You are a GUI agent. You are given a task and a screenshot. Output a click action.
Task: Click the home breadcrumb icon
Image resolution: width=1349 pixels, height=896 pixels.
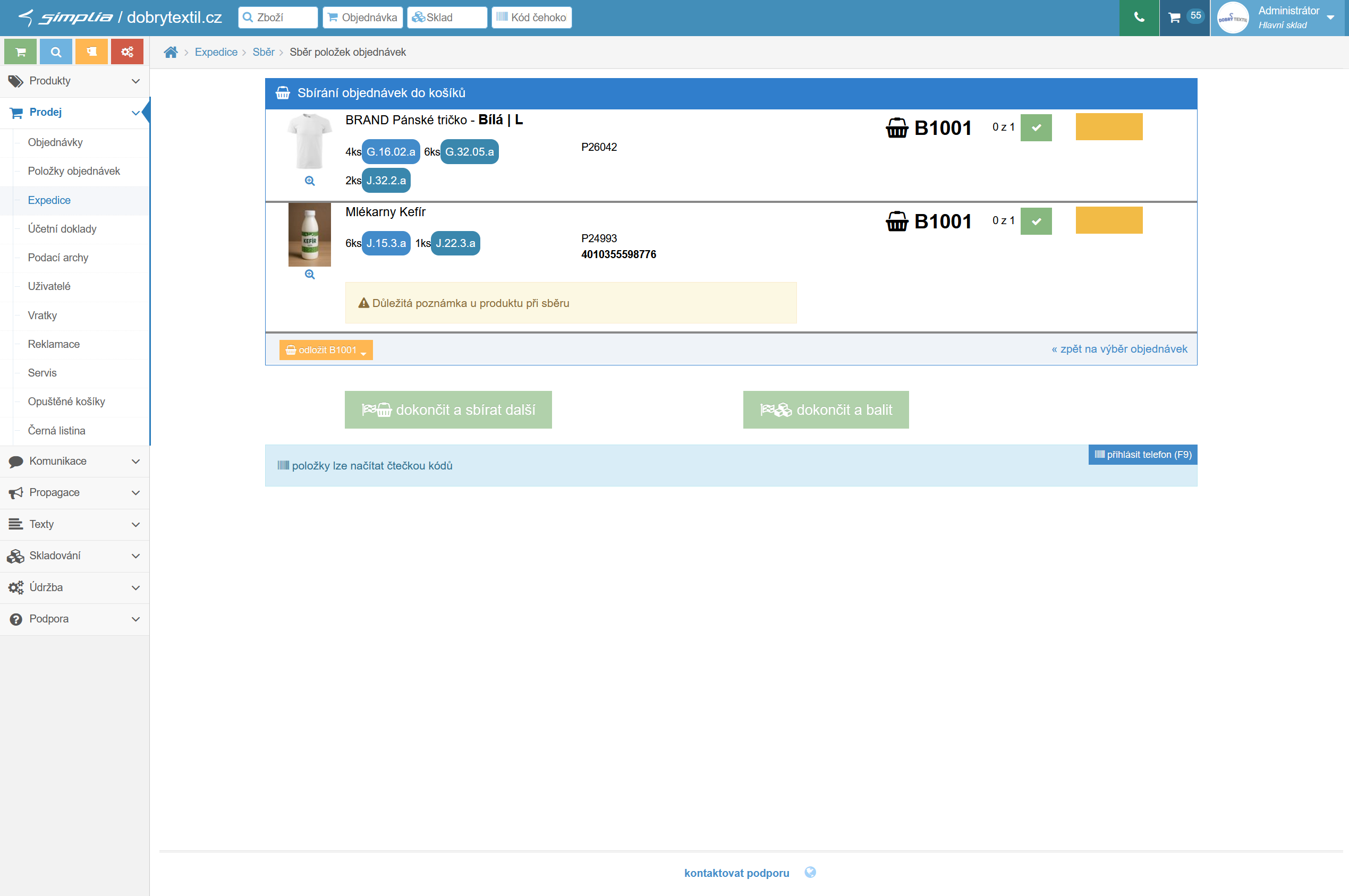coord(171,52)
